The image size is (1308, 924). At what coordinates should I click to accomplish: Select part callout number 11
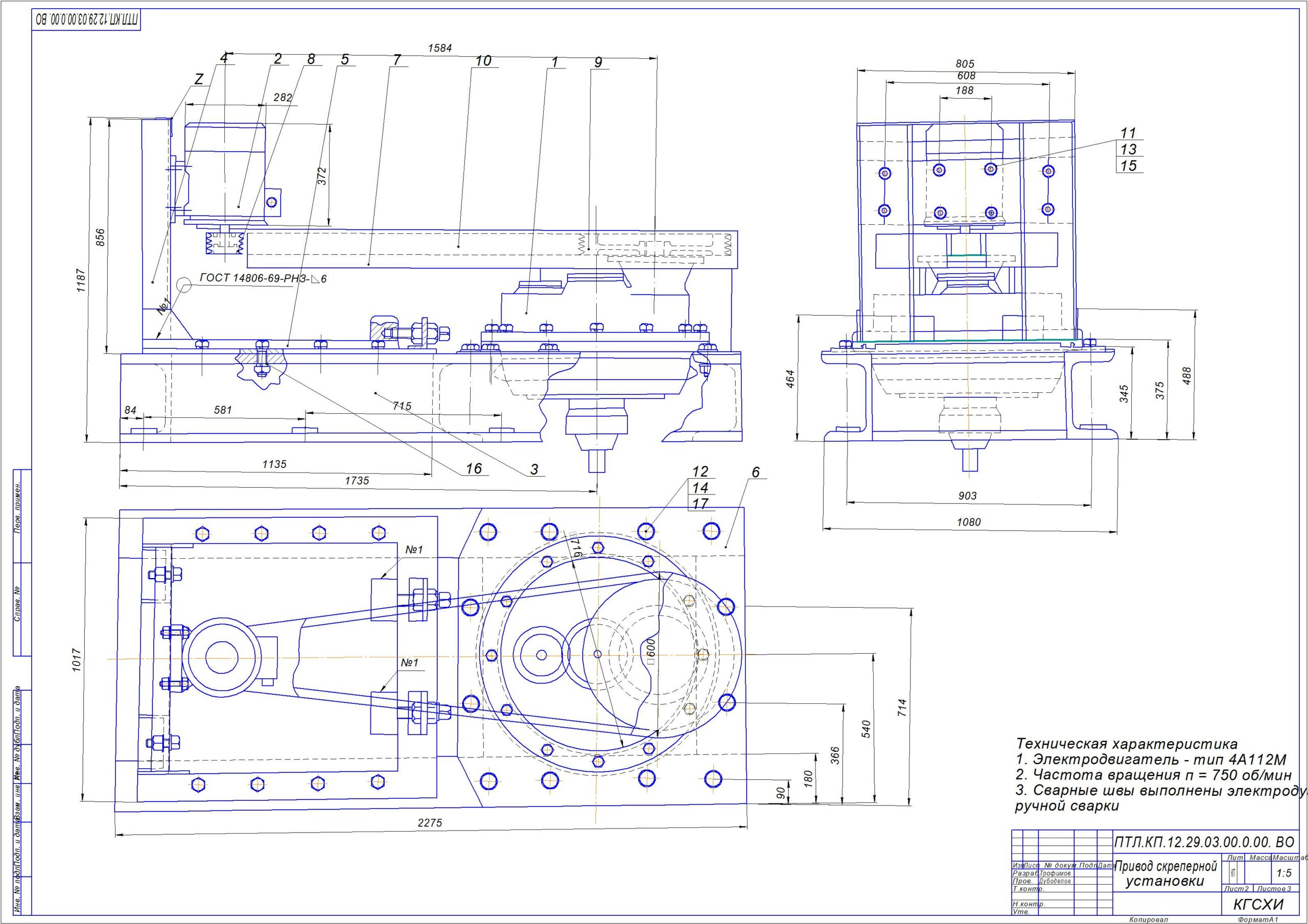click(x=1128, y=133)
